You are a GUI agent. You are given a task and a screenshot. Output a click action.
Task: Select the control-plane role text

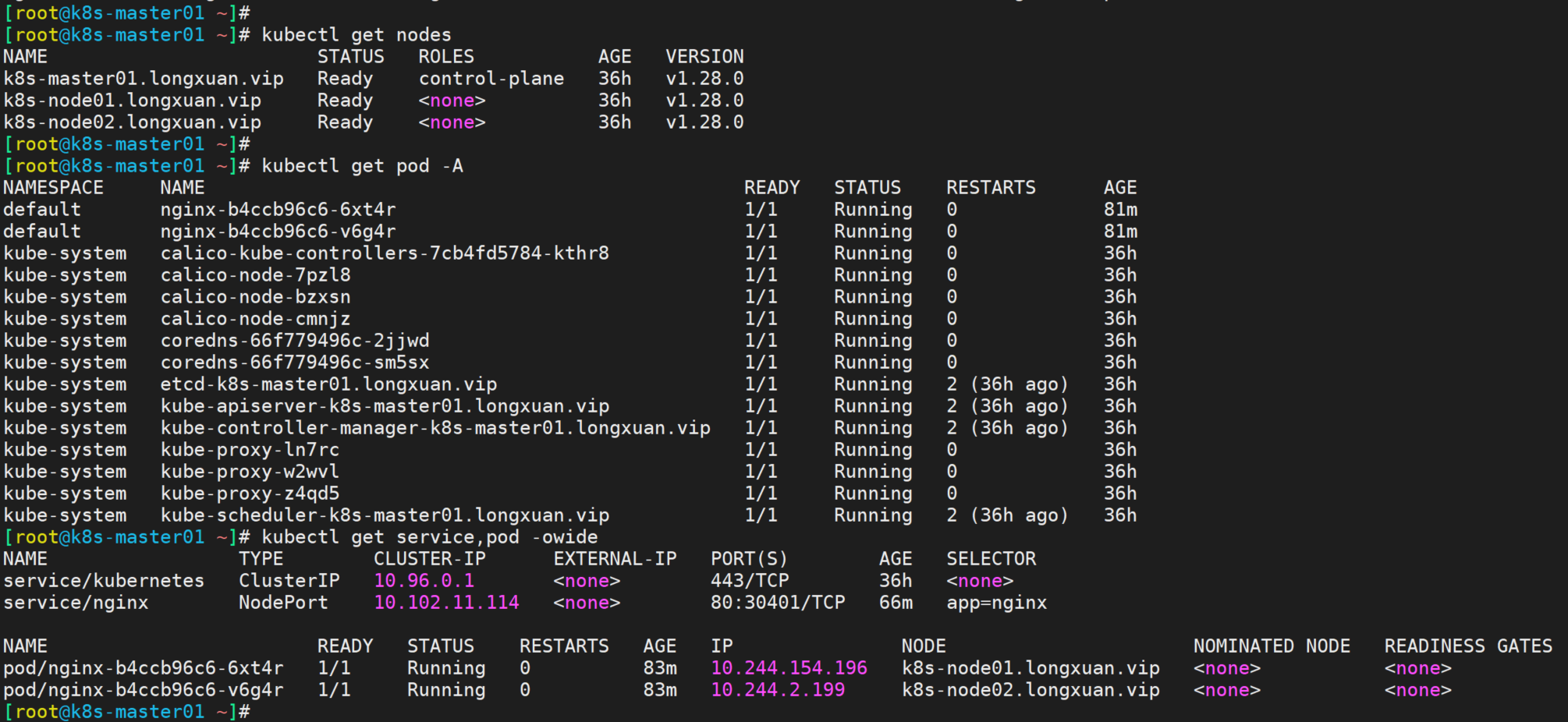click(491, 79)
